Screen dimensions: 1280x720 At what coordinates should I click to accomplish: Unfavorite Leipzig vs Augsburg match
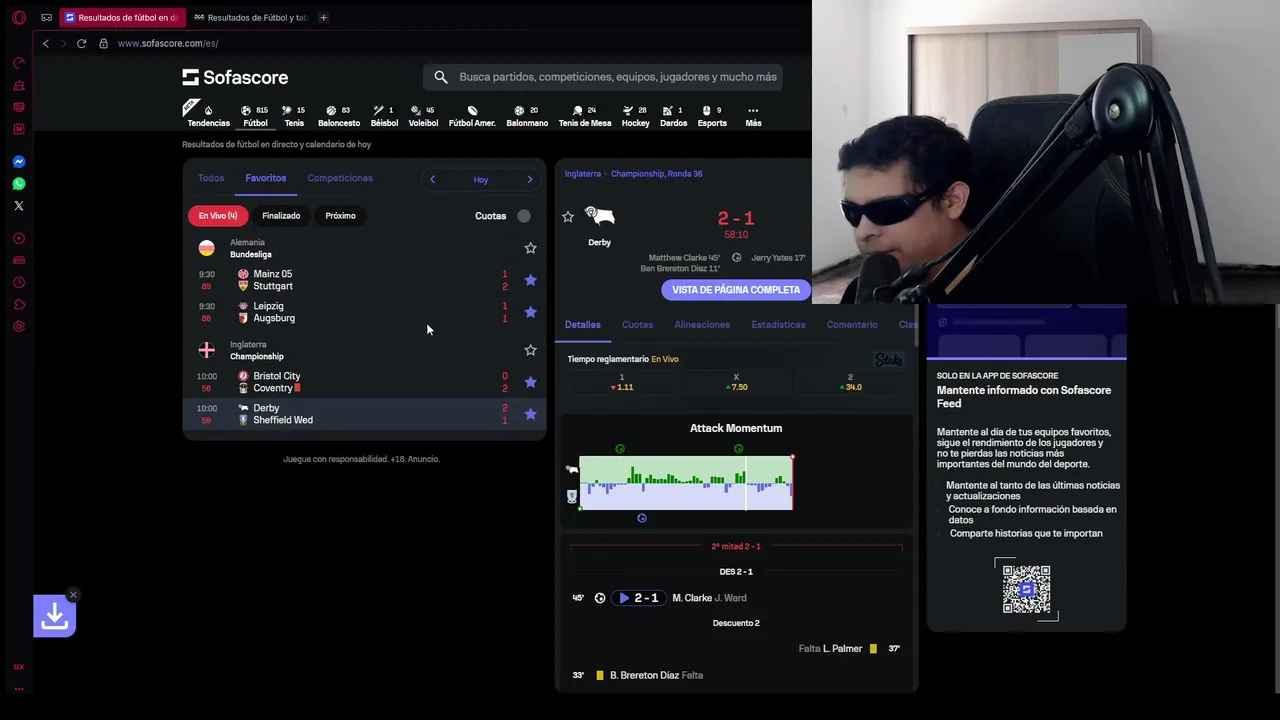click(x=530, y=312)
